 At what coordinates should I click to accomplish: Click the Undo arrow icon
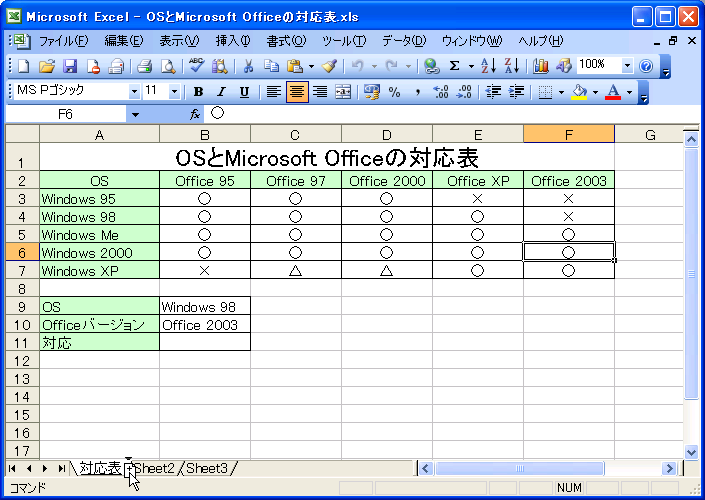[357, 66]
